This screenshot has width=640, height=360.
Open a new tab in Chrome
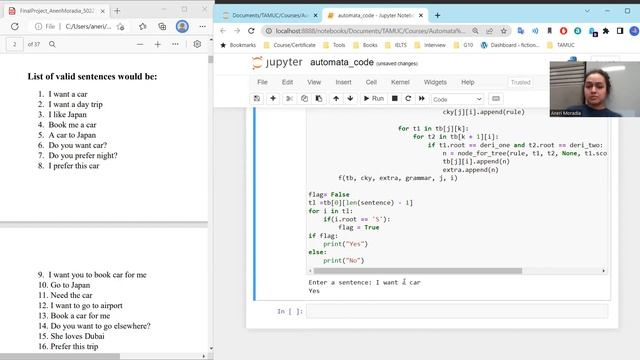(438, 15)
